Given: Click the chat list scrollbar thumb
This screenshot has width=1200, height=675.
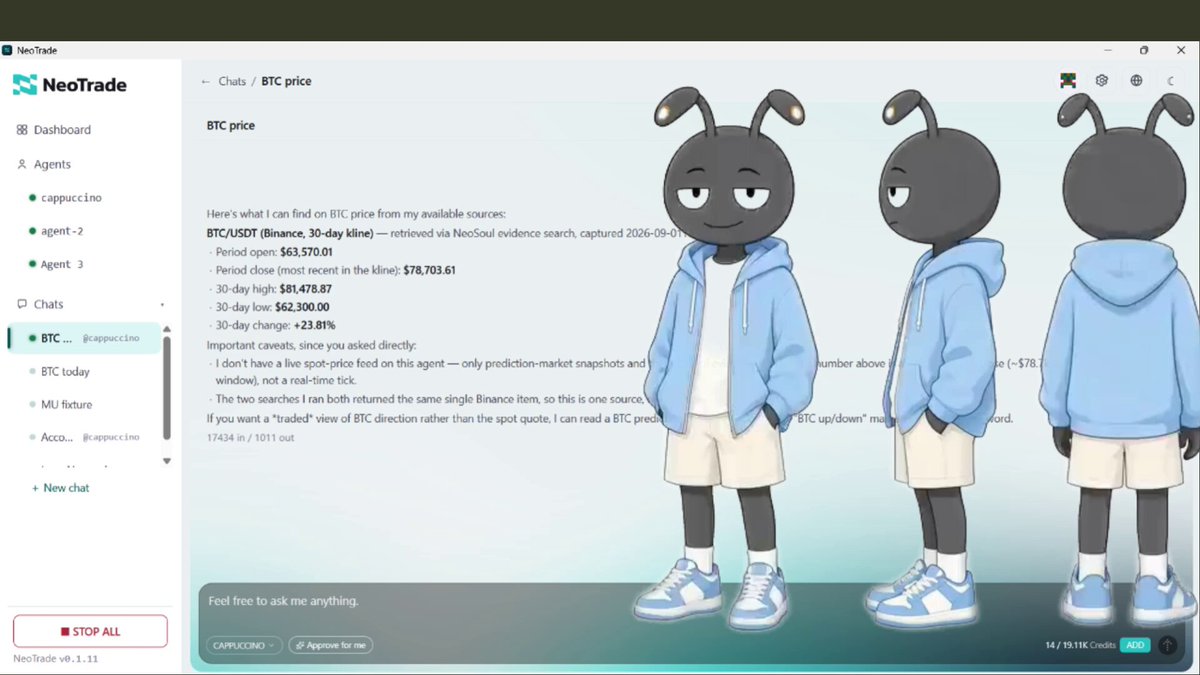Looking at the screenshot, I should click(x=167, y=388).
